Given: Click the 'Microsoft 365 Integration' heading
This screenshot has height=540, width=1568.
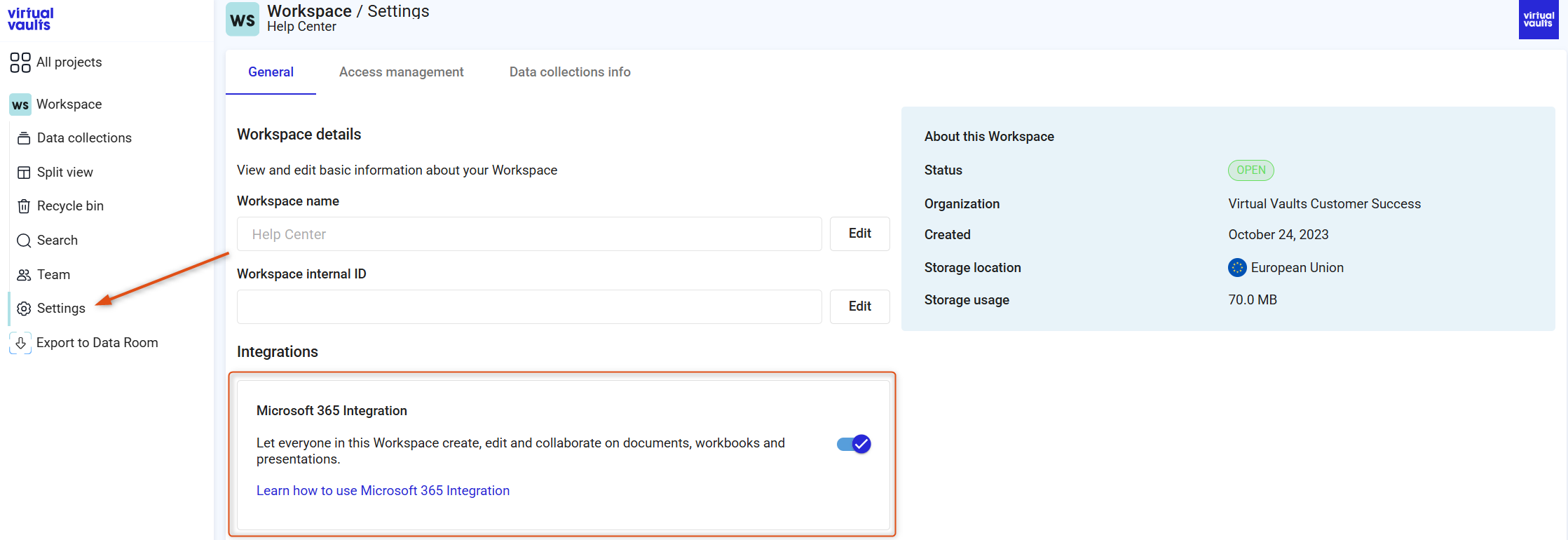Looking at the screenshot, I should click(332, 411).
